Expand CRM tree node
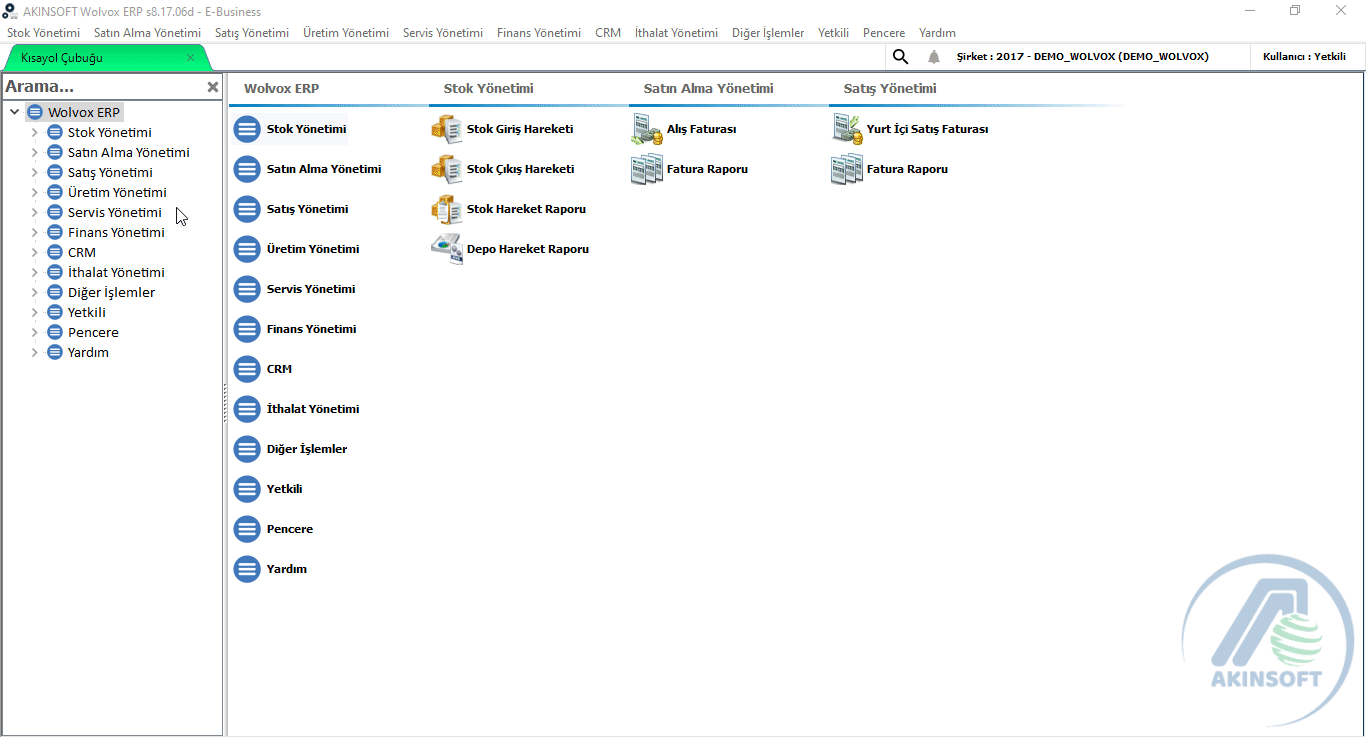The height and width of the screenshot is (738, 1366). (x=34, y=252)
